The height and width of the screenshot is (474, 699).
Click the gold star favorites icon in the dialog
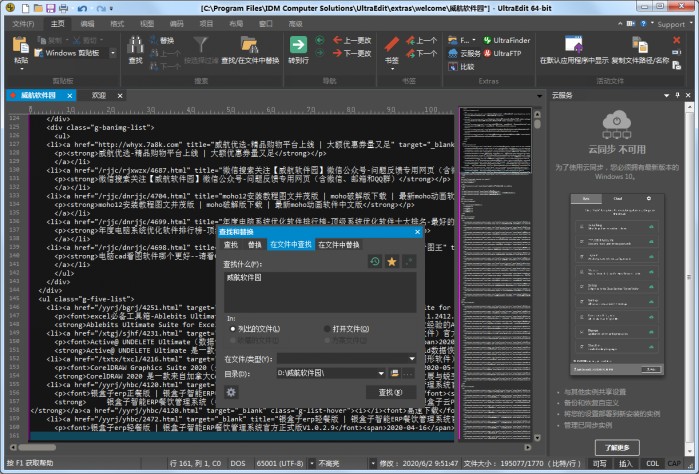point(392,261)
